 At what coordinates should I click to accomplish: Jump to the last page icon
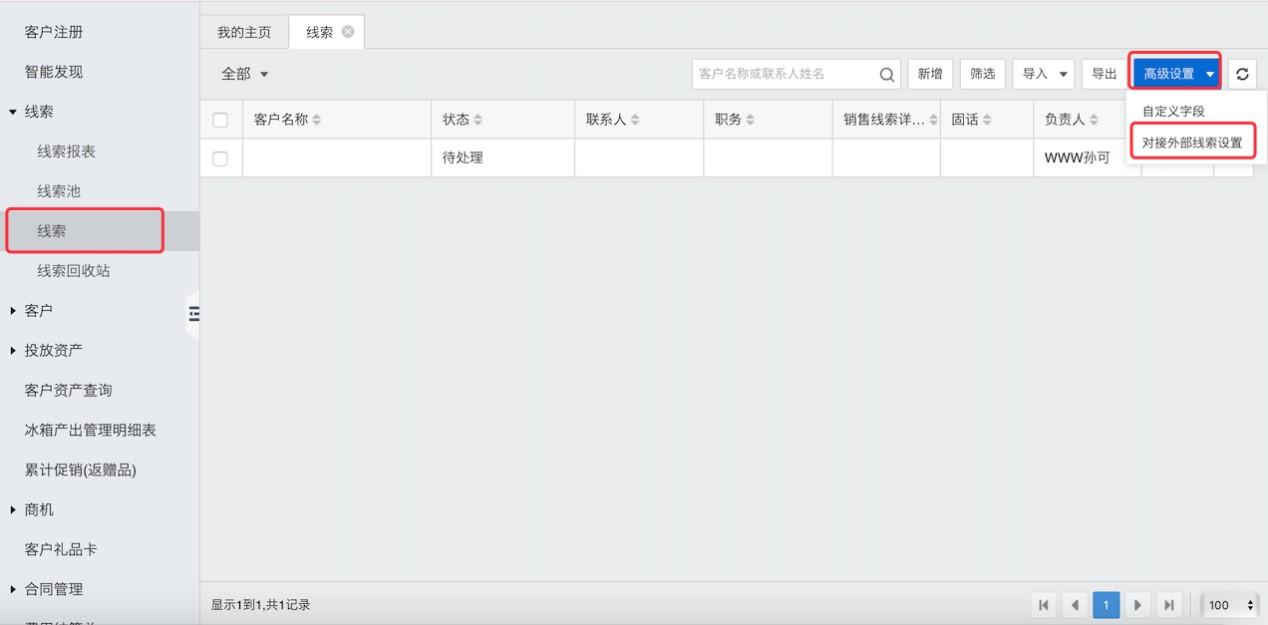(1168, 605)
